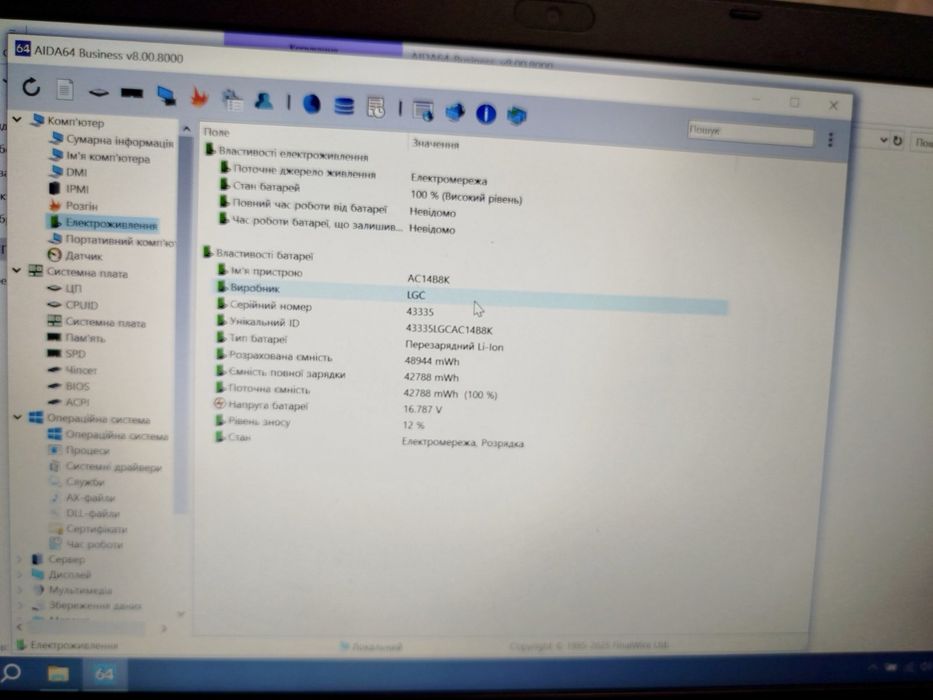Open the Report page icon in toolbar
Screen dimensions: 933x700
point(65,90)
